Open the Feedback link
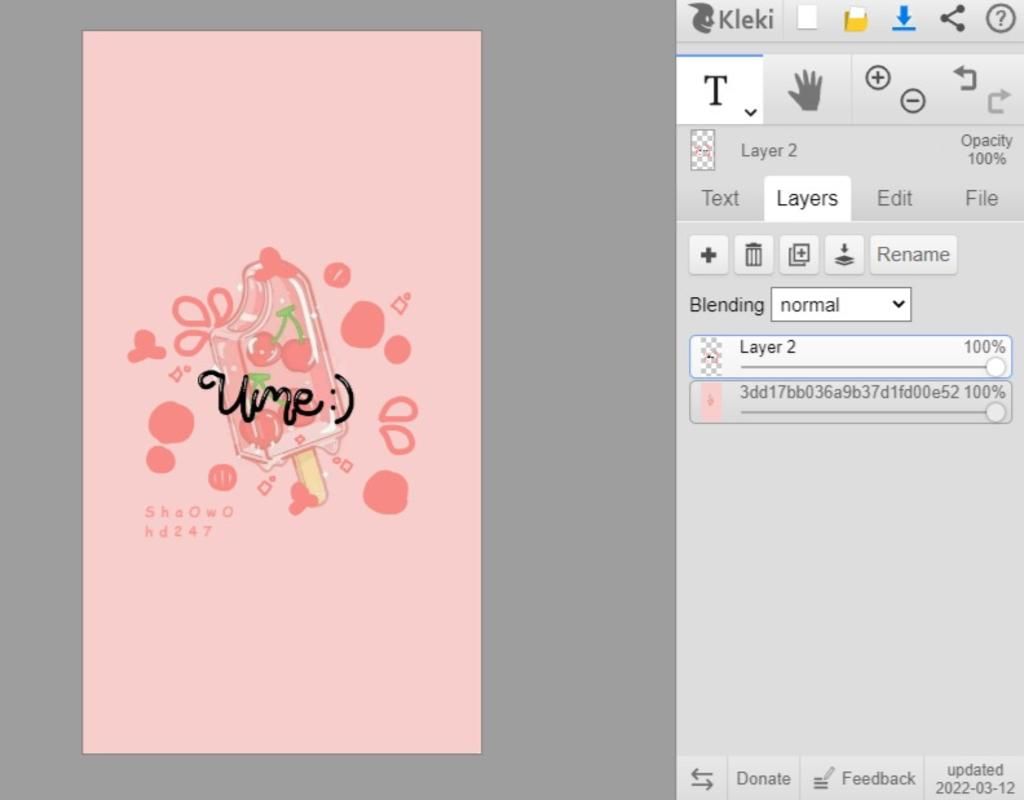The width and height of the screenshot is (1024, 800). (863, 778)
